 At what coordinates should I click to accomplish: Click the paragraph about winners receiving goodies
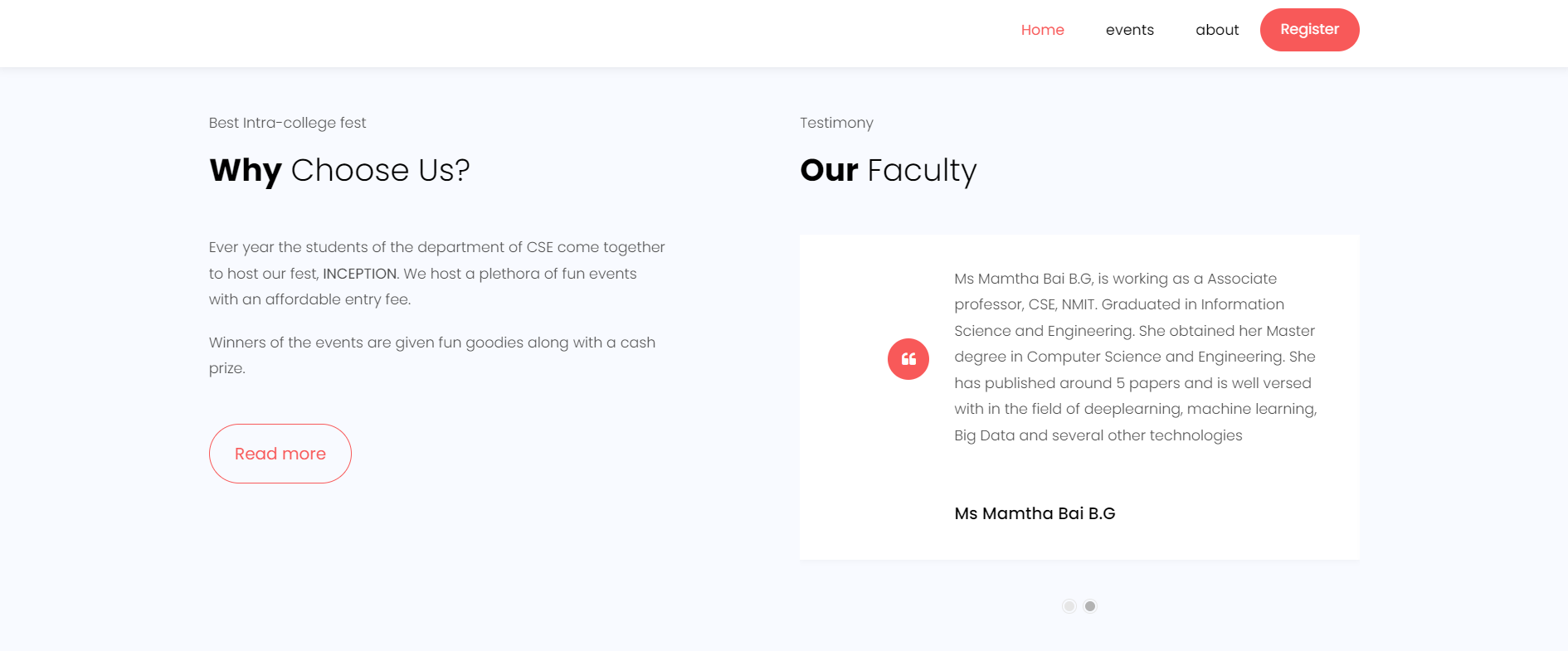[x=431, y=354]
